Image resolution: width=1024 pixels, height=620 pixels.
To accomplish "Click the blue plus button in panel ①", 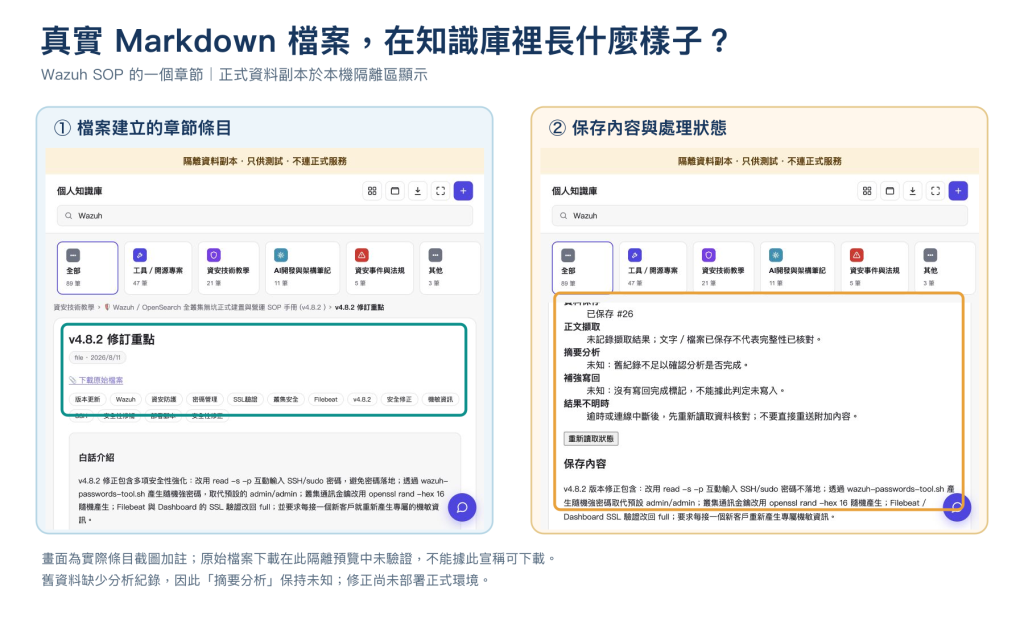I will click(x=464, y=191).
